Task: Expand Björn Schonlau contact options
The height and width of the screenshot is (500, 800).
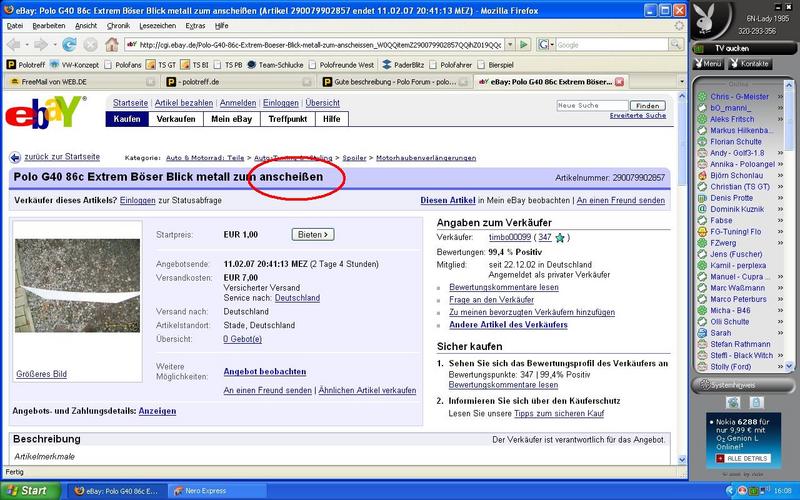Action: coord(780,176)
